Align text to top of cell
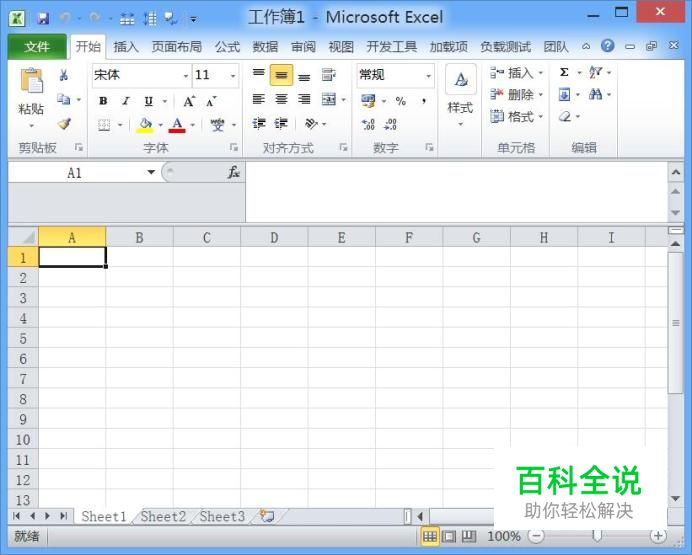Screen dimensions: 692x555 click(259, 74)
